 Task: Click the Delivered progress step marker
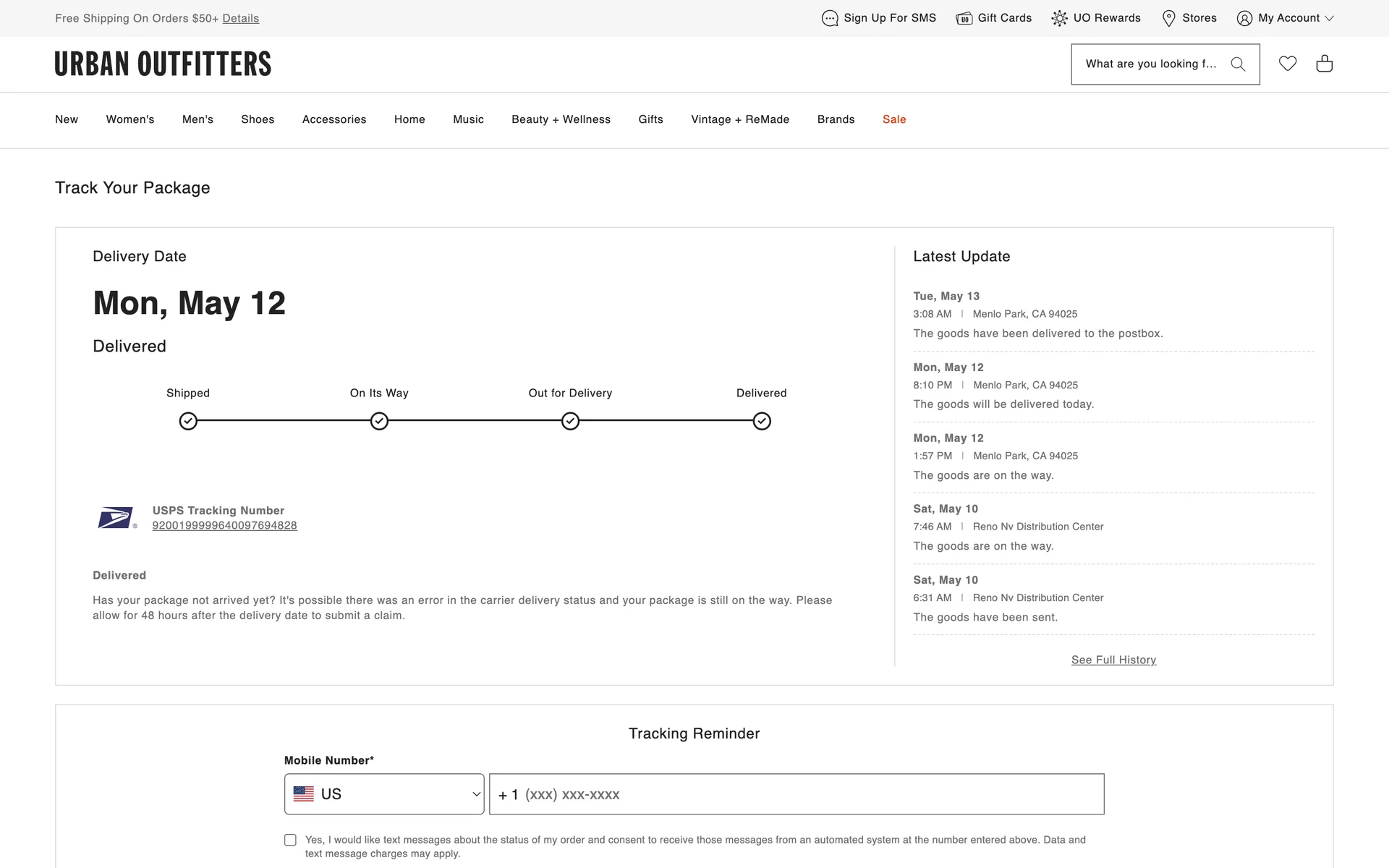click(x=762, y=421)
